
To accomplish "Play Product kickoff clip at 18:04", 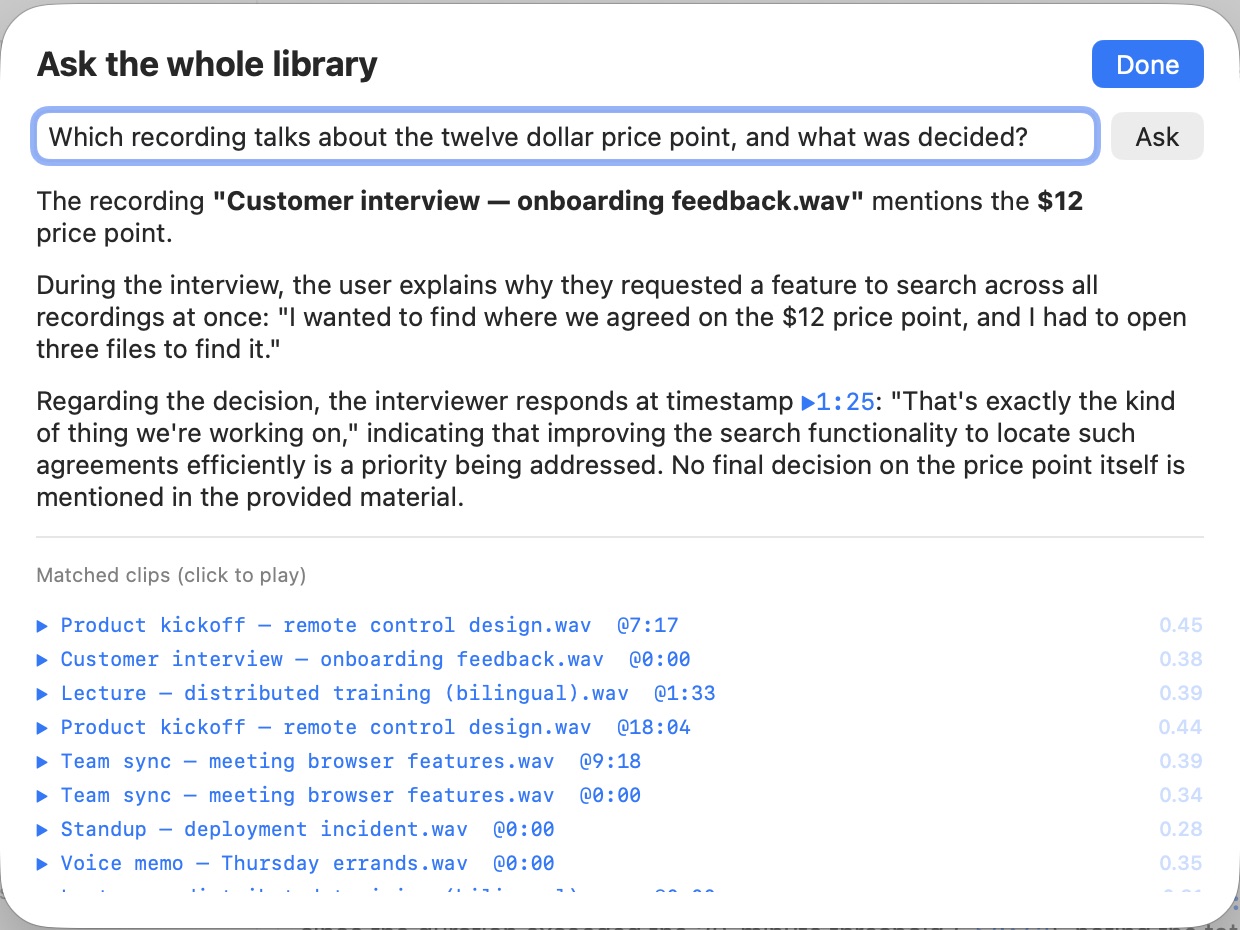I will pyautogui.click(x=363, y=728).
